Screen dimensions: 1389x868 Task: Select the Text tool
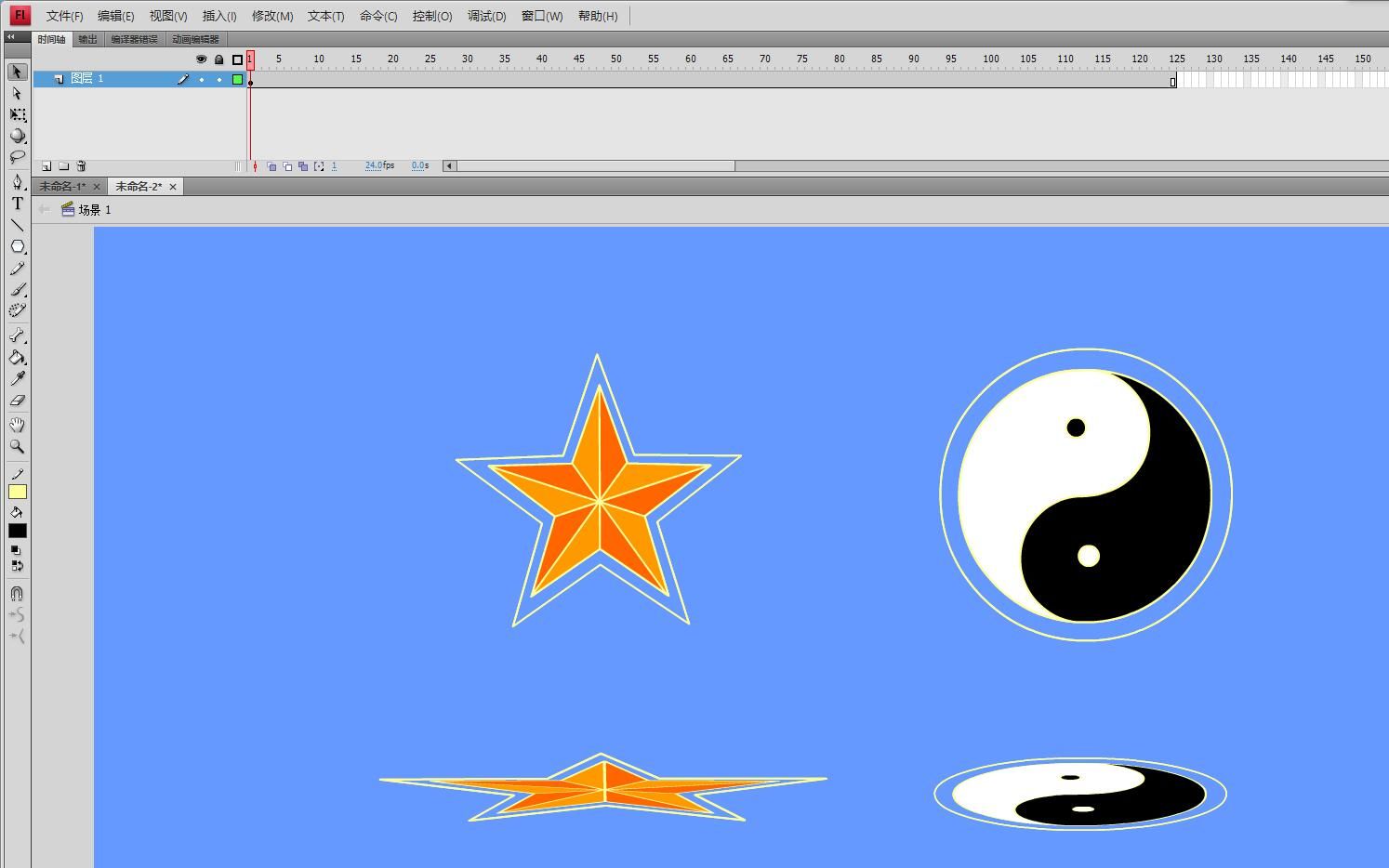[x=17, y=204]
